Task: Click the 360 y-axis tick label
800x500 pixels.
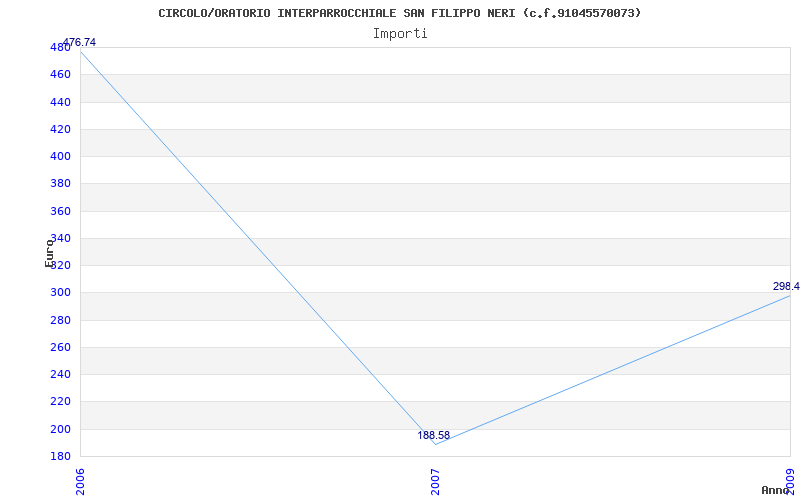Action: click(x=60, y=211)
